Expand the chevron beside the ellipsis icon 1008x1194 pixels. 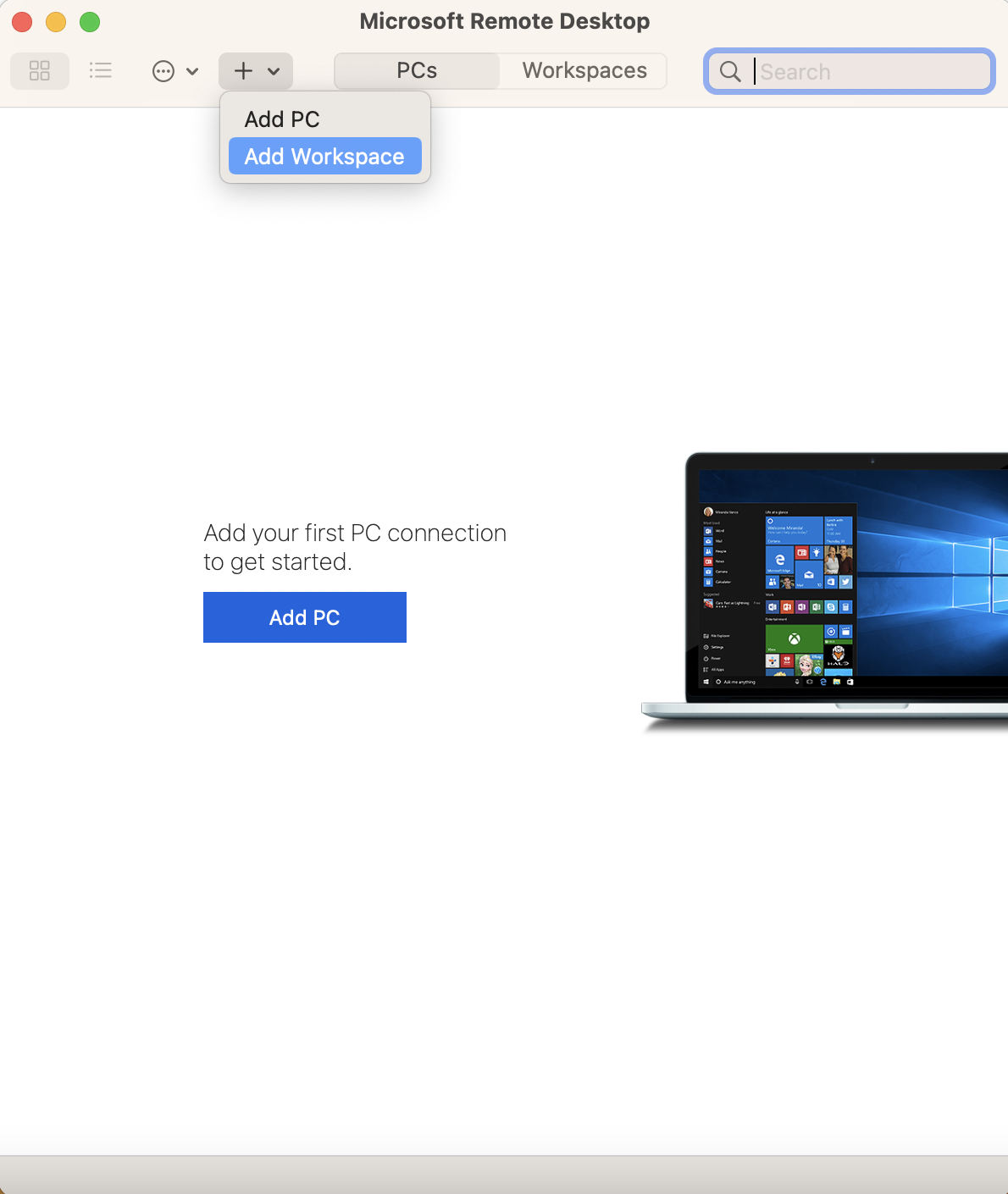tap(192, 71)
